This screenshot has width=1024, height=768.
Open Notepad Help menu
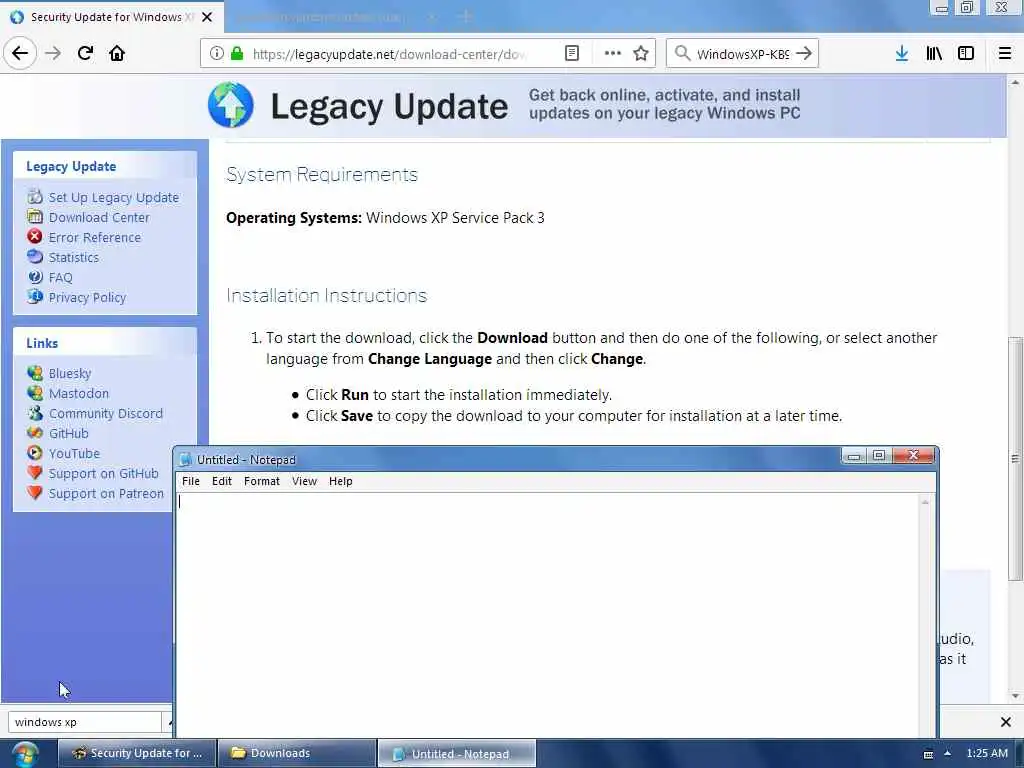click(340, 481)
